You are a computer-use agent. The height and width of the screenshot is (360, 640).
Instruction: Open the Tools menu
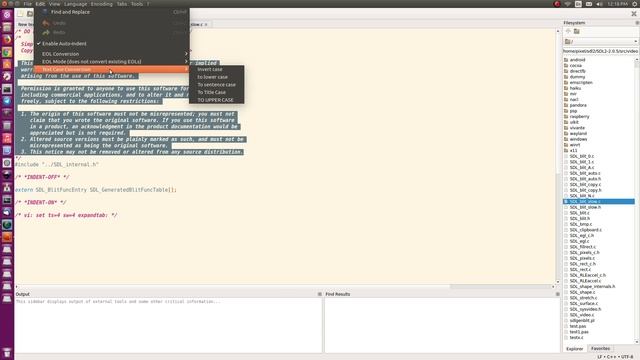pyautogui.click(x=137, y=4)
